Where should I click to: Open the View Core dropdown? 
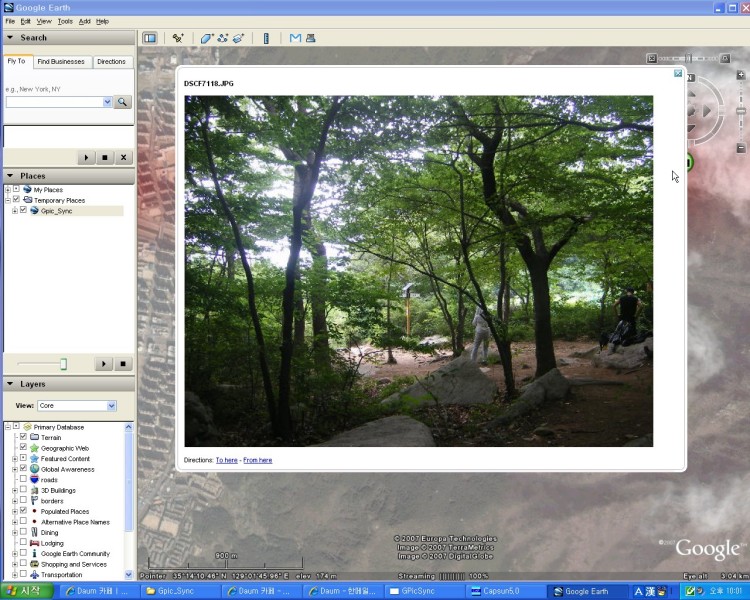pos(111,406)
